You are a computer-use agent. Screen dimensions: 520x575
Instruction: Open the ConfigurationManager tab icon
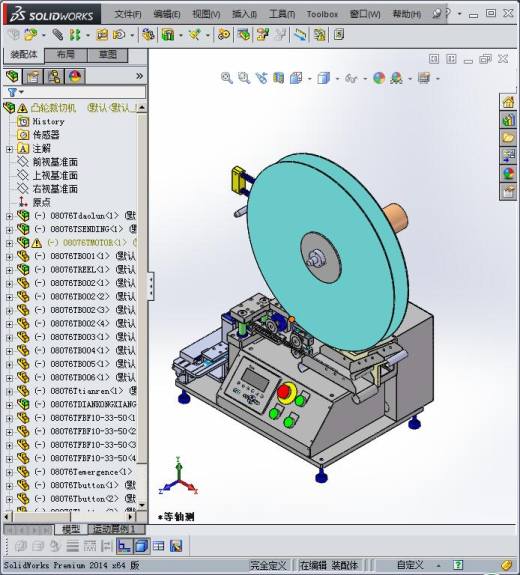coord(54,76)
